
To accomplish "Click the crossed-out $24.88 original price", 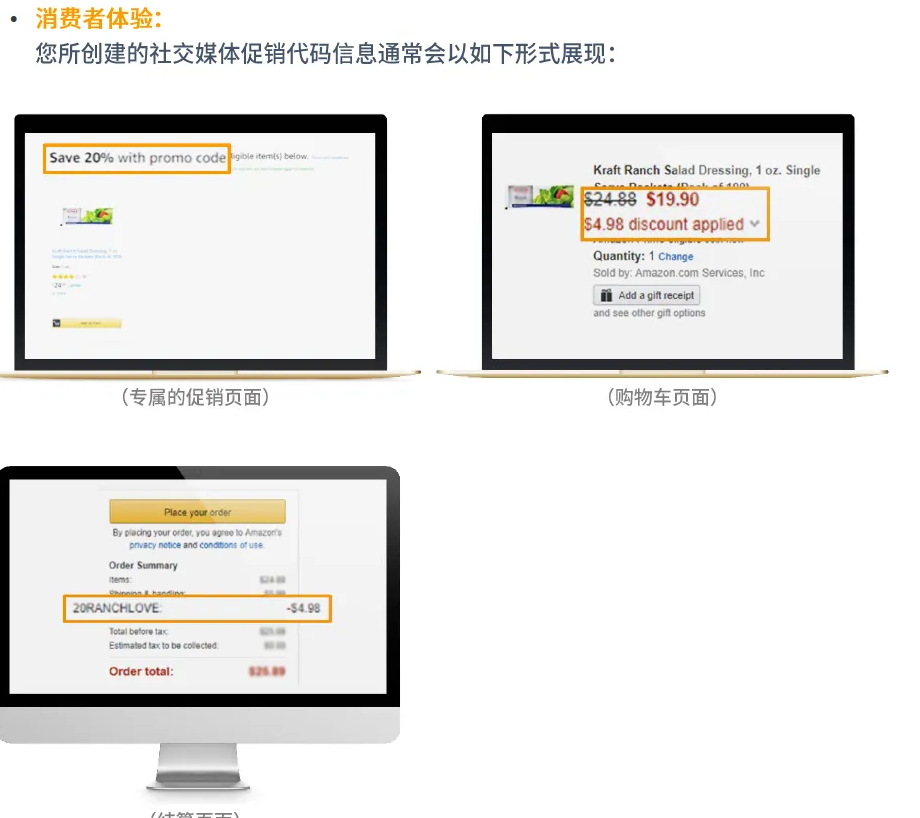I will [x=610, y=200].
